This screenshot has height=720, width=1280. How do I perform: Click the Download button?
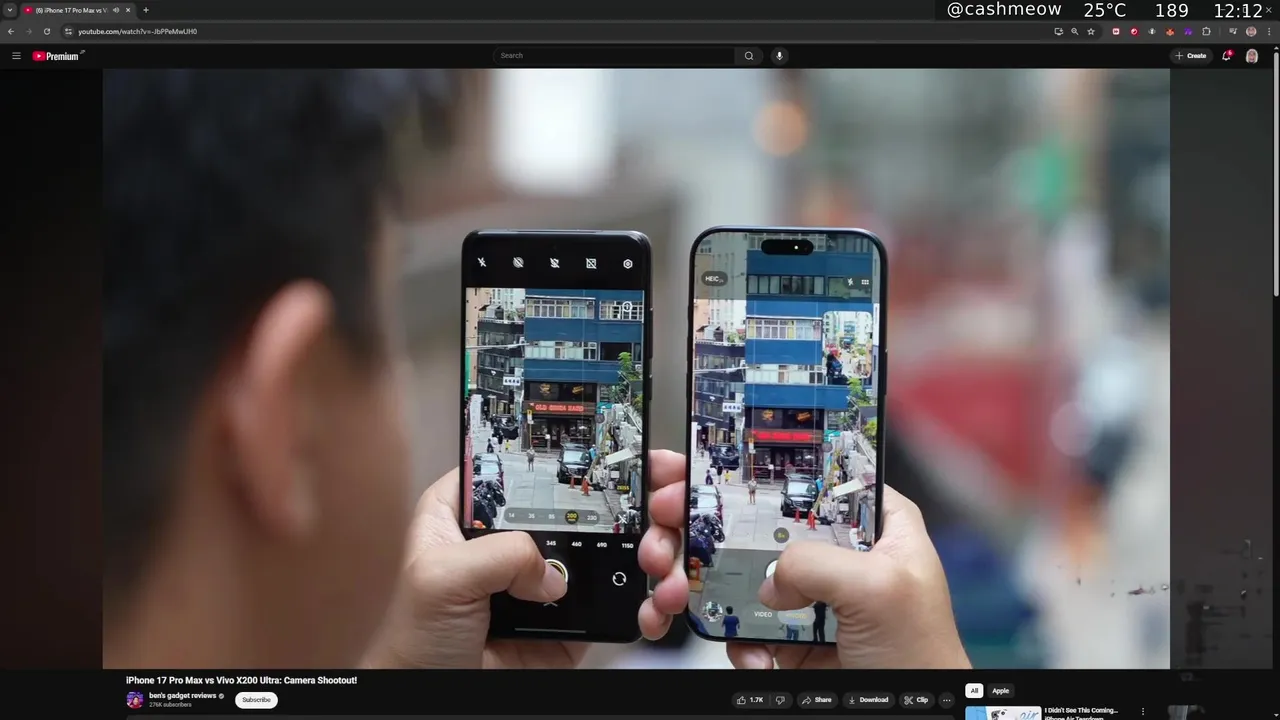[867, 700]
